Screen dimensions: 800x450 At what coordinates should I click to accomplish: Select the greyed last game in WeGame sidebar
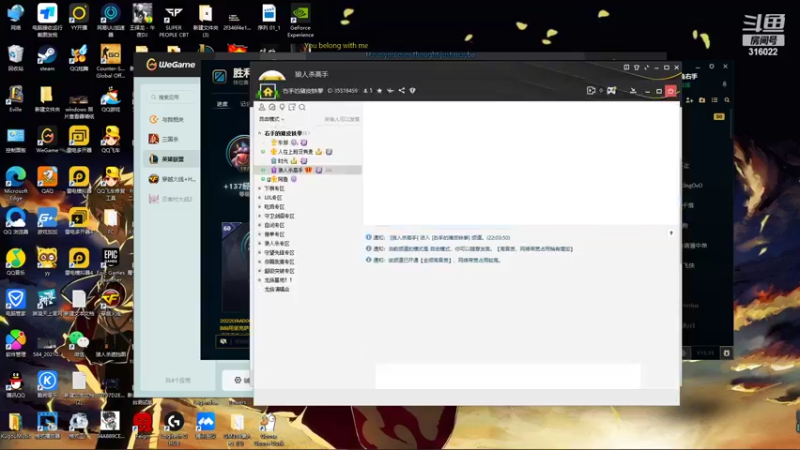171,199
